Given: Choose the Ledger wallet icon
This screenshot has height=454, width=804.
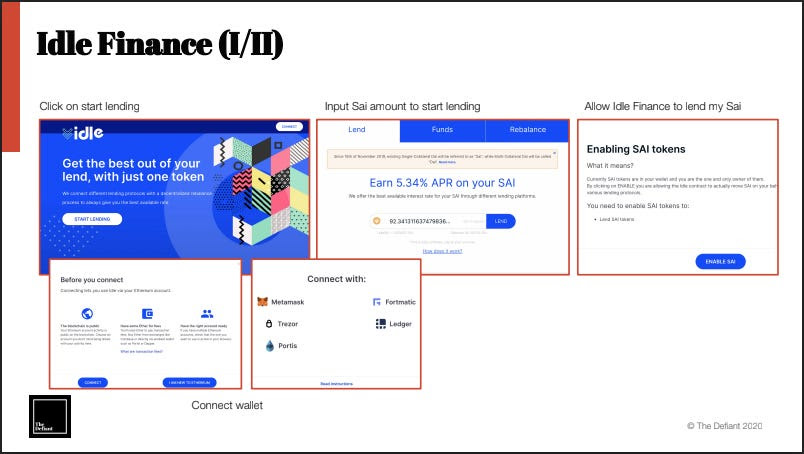Looking at the screenshot, I should click(x=380, y=324).
